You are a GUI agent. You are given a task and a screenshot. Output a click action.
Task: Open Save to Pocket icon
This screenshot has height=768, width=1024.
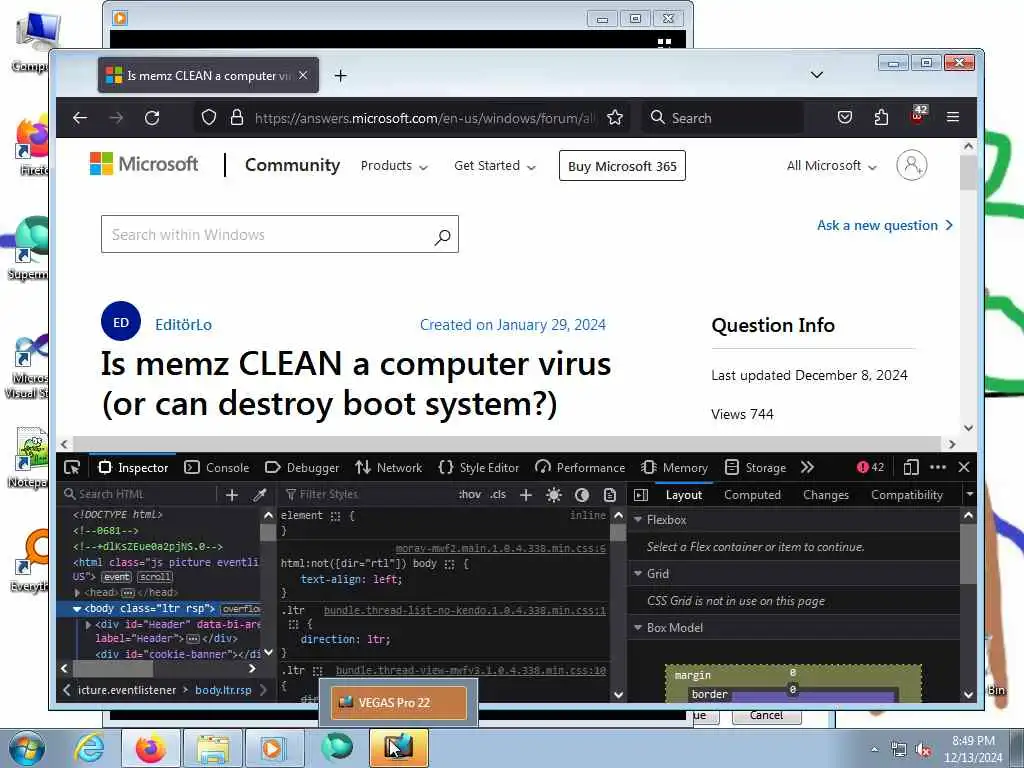(x=844, y=118)
